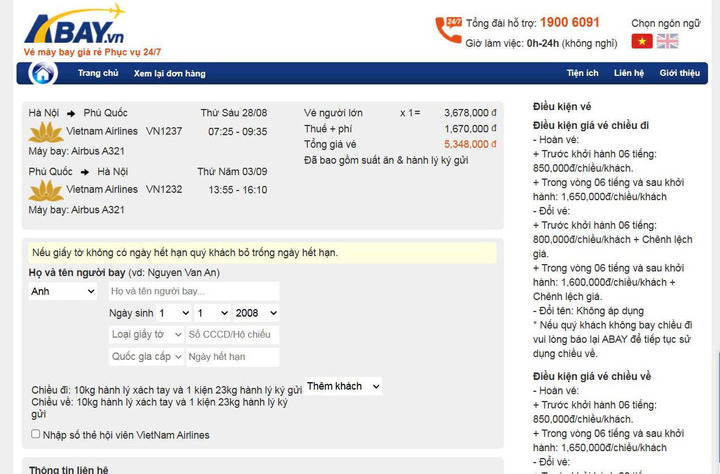Image resolution: width=720 pixels, height=474 pixels.
Task: Open the birth year 2008 dropdown
Action: (256, 313)
